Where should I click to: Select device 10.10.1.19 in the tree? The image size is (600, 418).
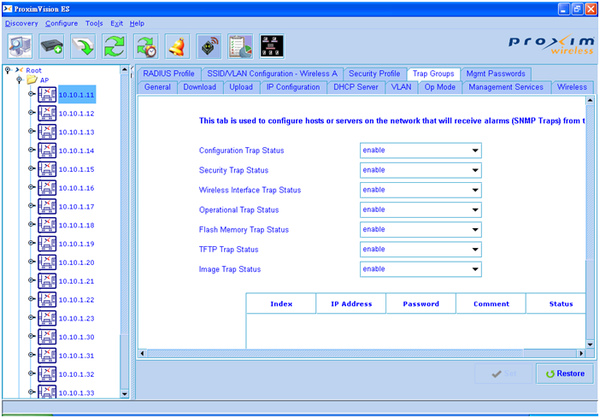(77, 244)
